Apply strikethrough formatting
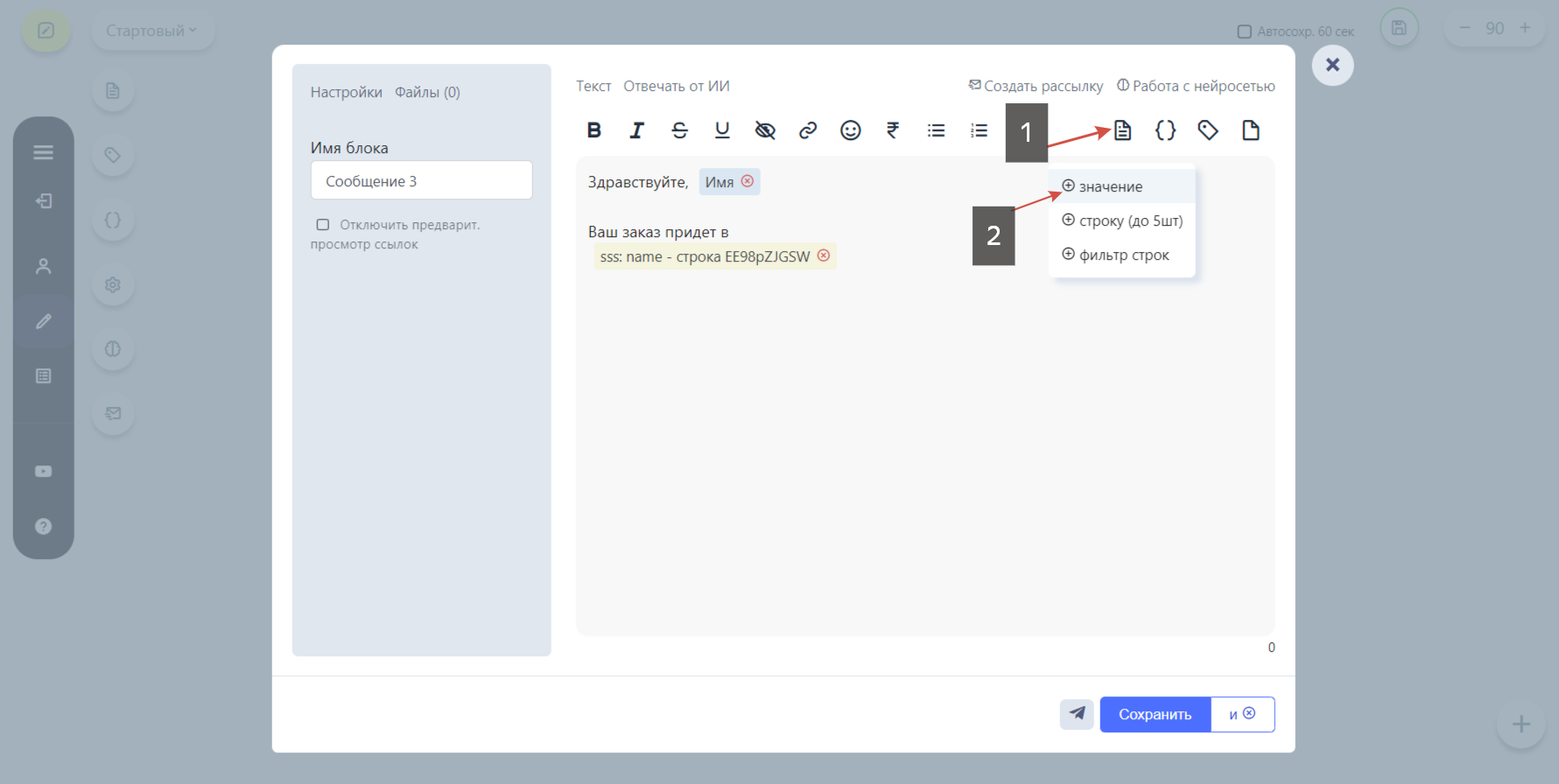This screenshot has height=784, width=1559. pos(679,130)
